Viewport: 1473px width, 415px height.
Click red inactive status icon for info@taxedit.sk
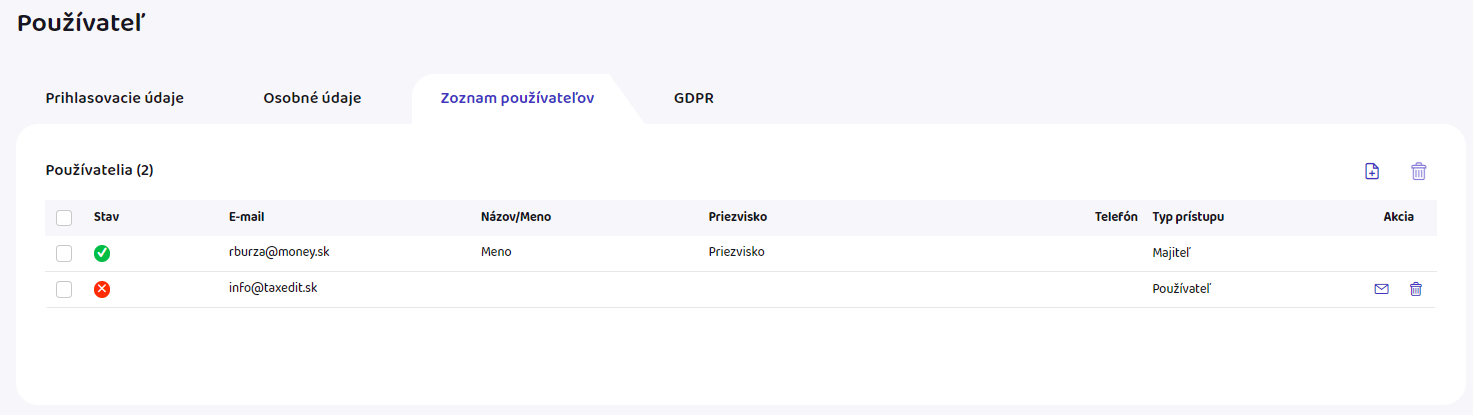[x=102, y=289]
